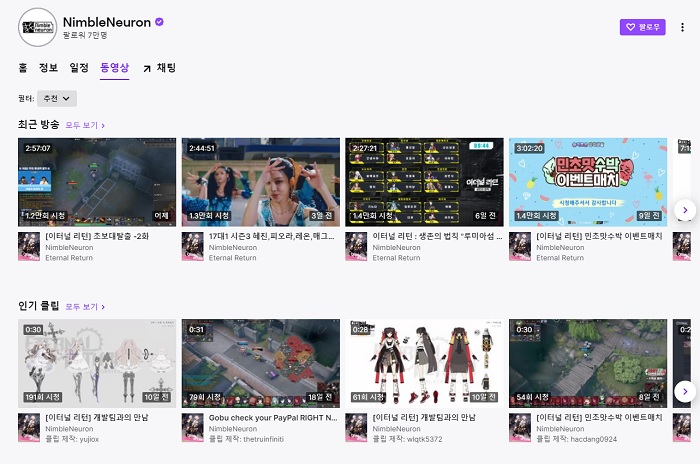Click the verified badge next to NimbleNeuron
This screenshot has height=464, width=700.
[x=159, y=22]
